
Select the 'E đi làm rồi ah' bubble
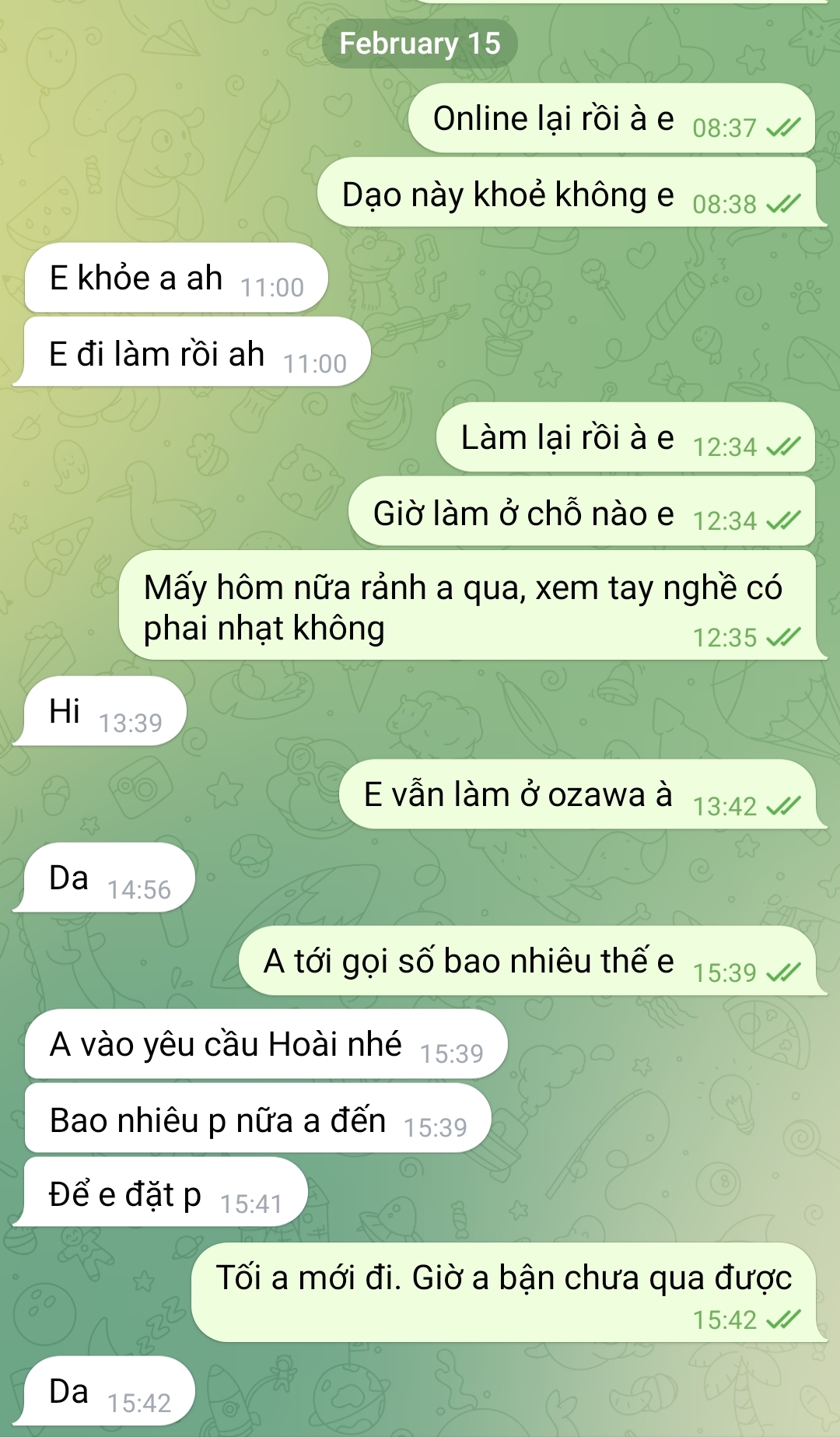pos(191,352)
